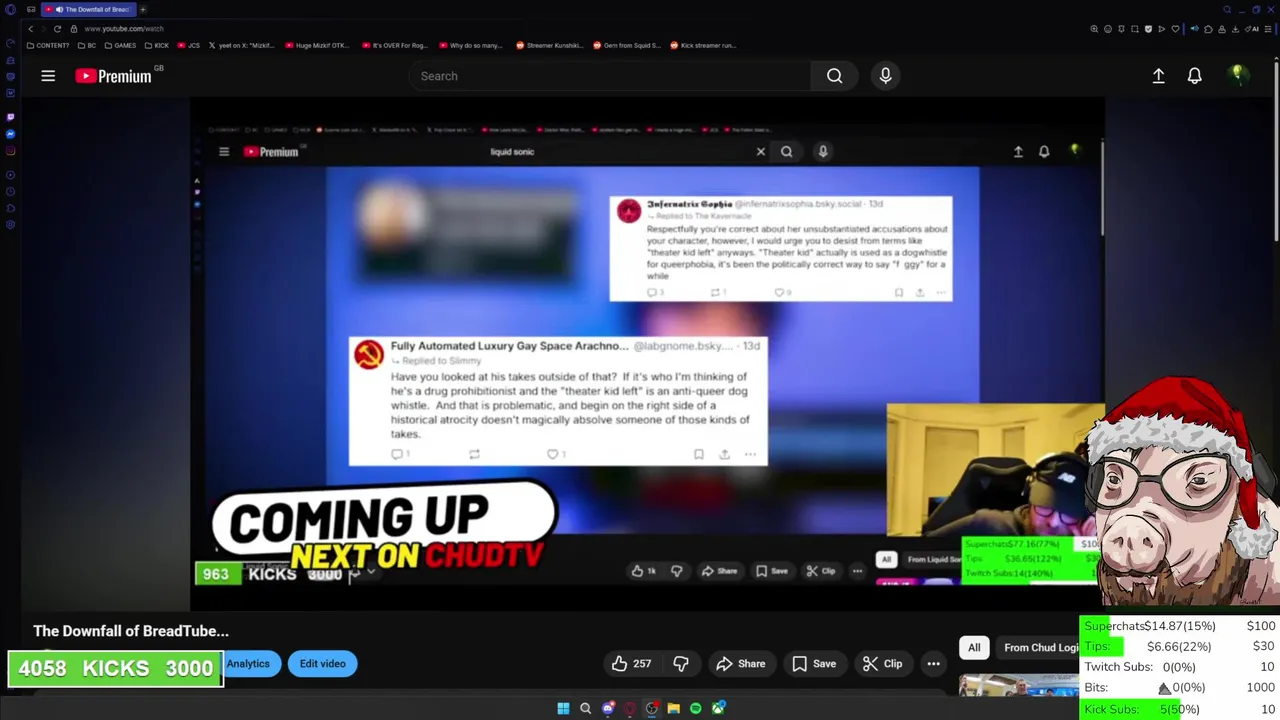Clear the inner video's liquid sonic search
Image resolution: width=1280 pixels, height=720 pixels.
pyautogui.click(x=760, y=152)
